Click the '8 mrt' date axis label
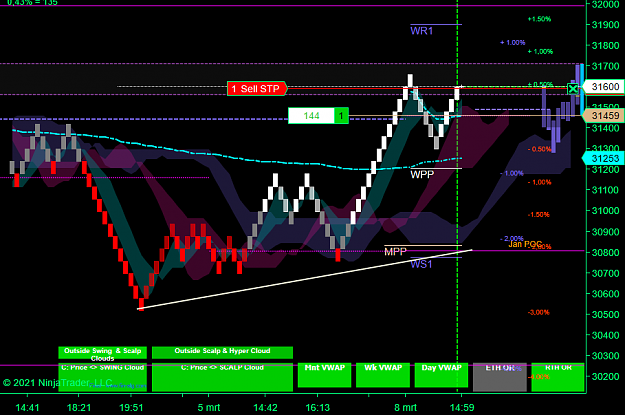 [405, 408]
